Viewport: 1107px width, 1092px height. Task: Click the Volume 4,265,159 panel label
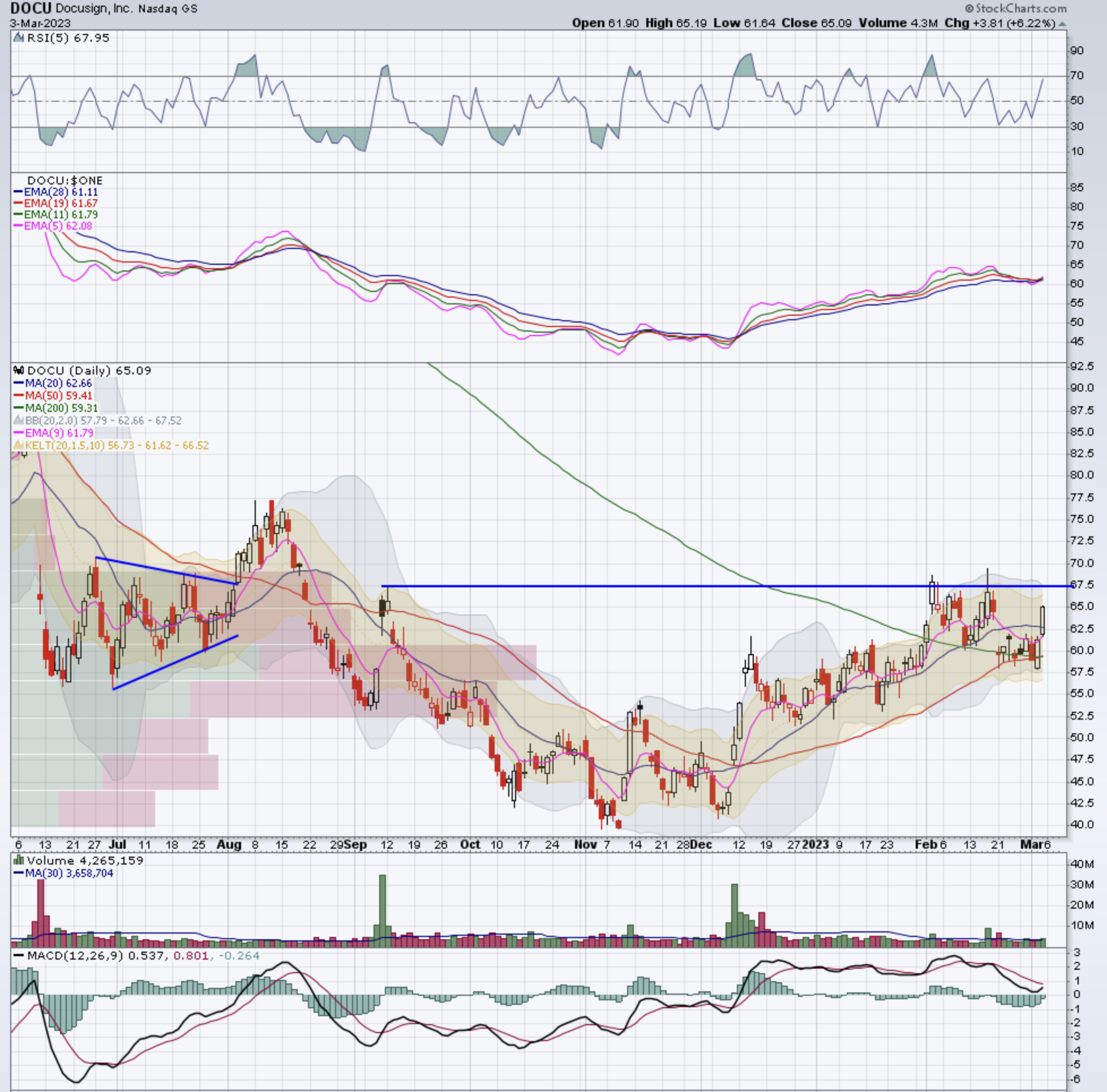[85, 860]
